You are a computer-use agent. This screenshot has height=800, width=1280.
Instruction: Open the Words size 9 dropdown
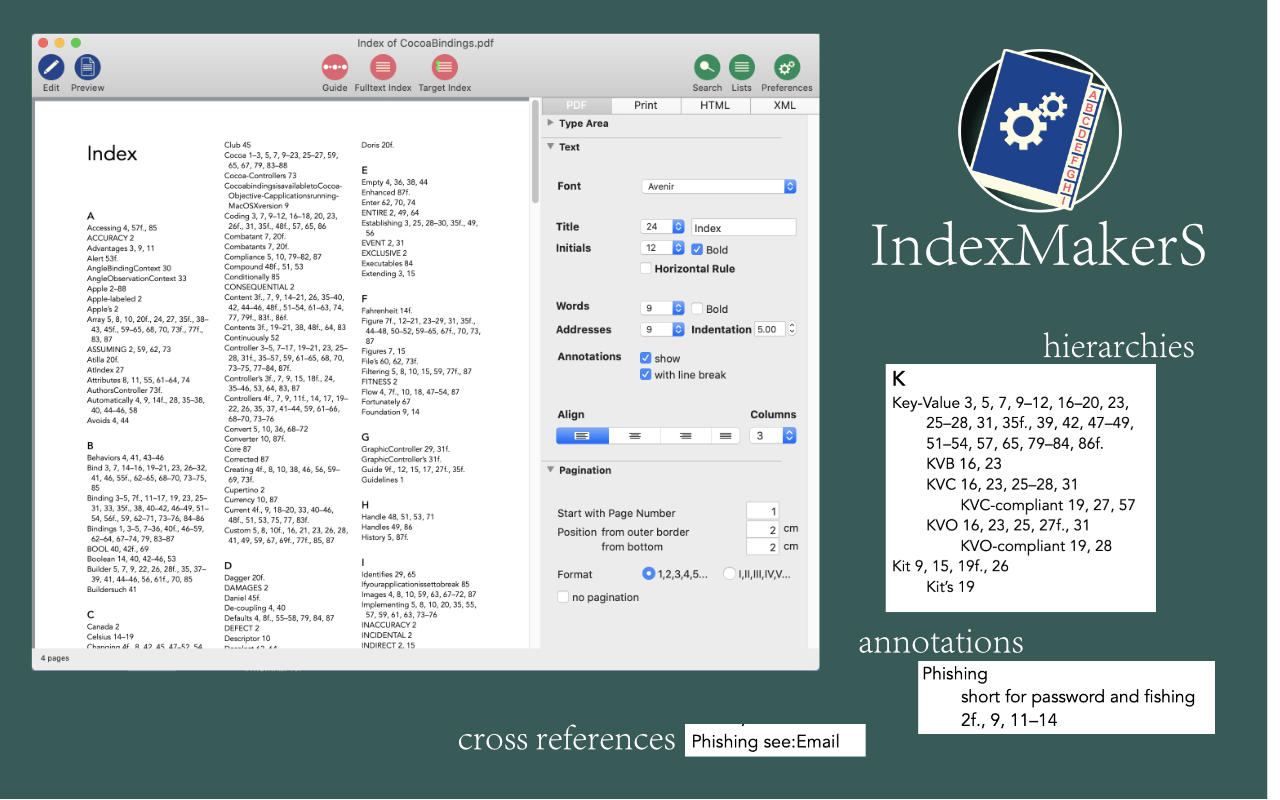coord(663,308)
